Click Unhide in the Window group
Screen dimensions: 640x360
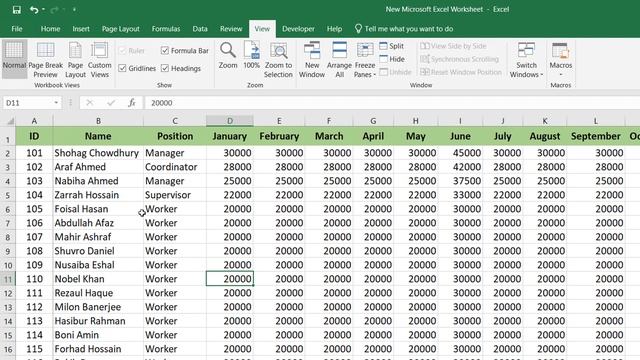point(395,72)
